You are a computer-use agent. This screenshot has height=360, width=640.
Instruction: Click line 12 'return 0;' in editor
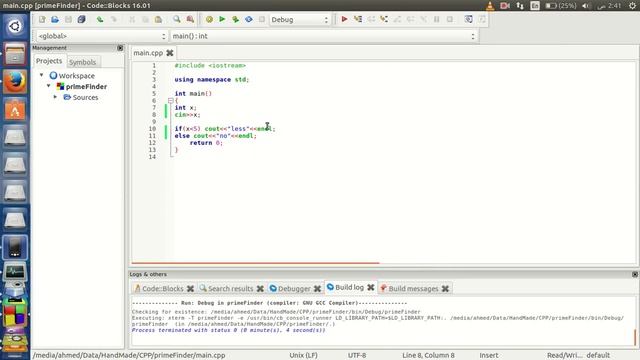pyautogui.click(x=206, y=143)
